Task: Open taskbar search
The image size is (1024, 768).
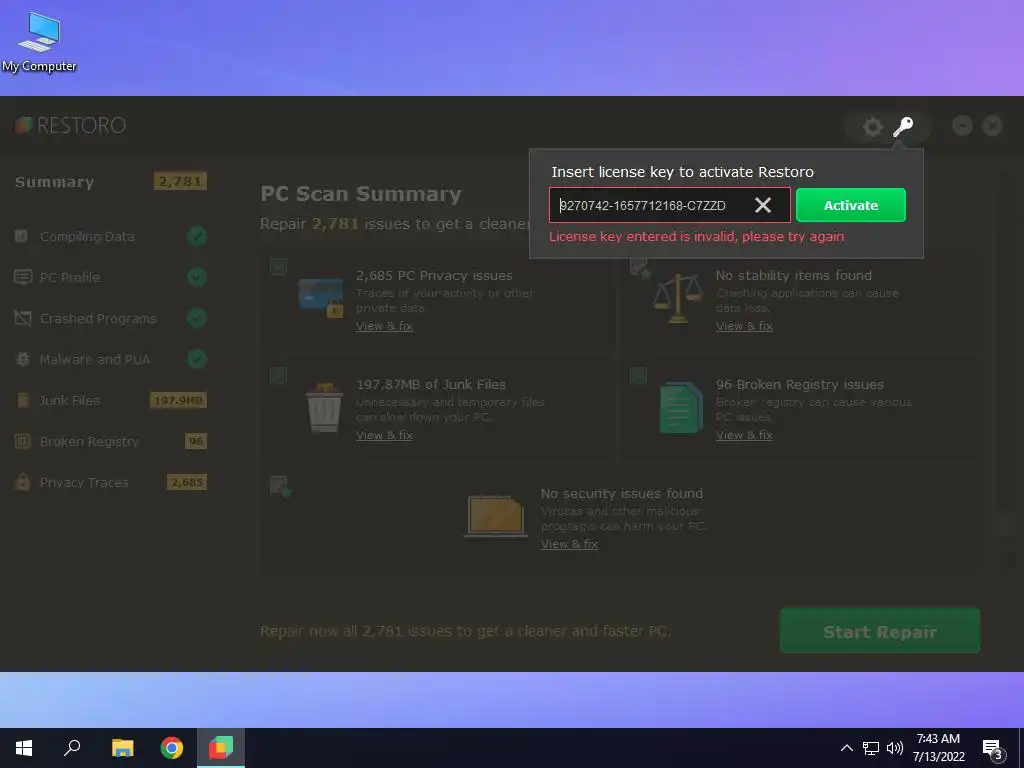Action: 72,748
